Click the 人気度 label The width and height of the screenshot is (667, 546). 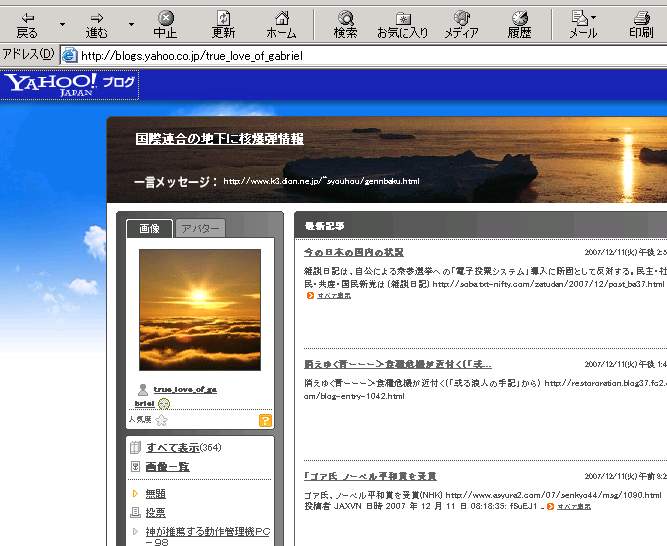tap(140, 419)
